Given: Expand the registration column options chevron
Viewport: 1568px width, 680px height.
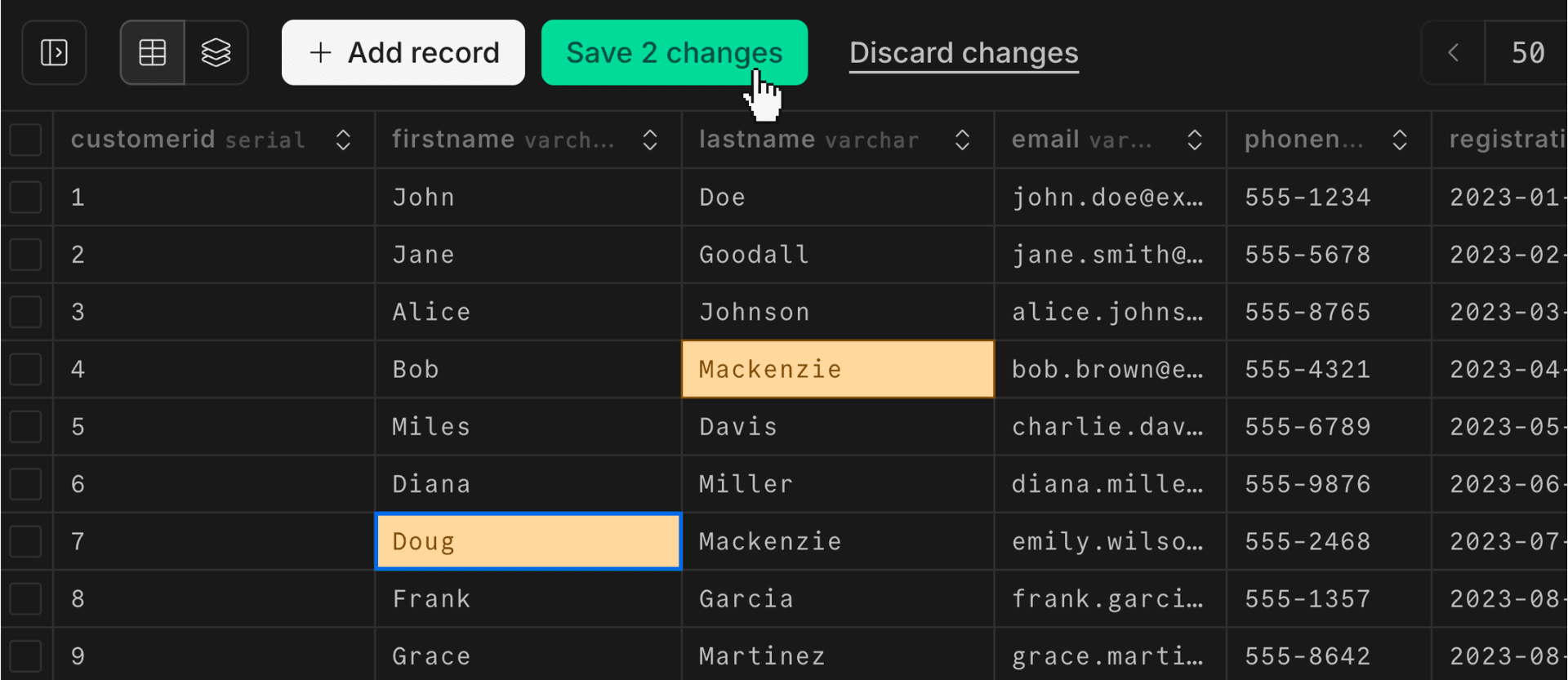Looking at the screenshot, I should (x=1558, y=139).
